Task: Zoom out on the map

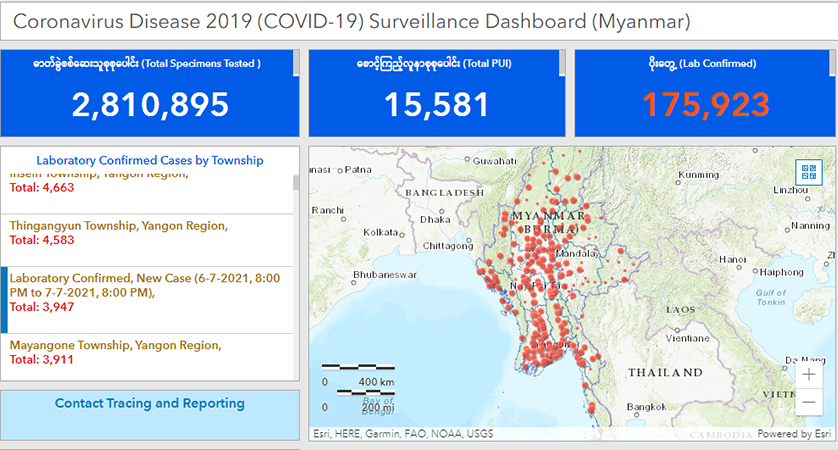Action: point(809,402)
